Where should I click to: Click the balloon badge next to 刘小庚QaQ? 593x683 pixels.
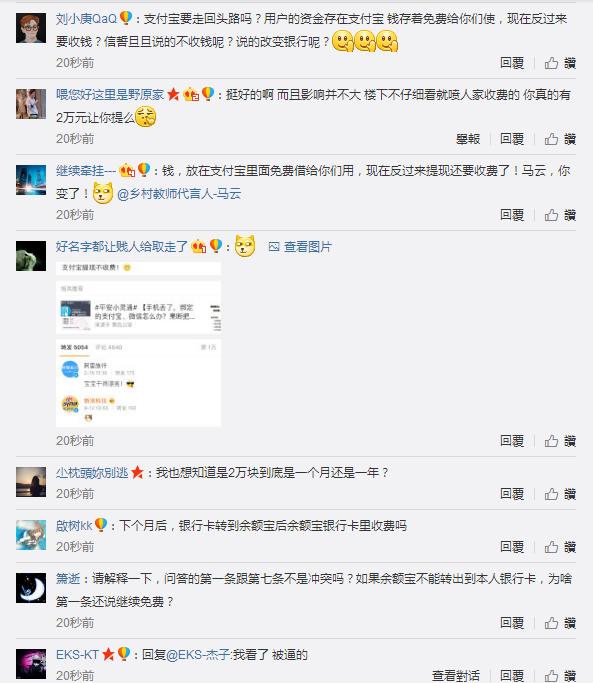(x=125, y=18)
